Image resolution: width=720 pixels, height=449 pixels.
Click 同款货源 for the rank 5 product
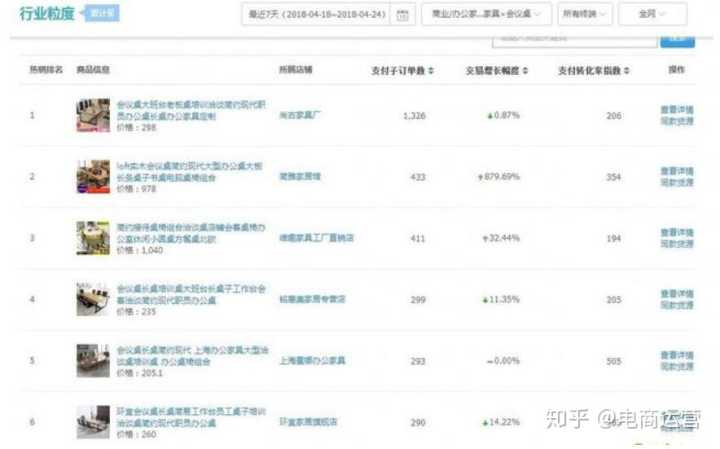pos(677,367)
